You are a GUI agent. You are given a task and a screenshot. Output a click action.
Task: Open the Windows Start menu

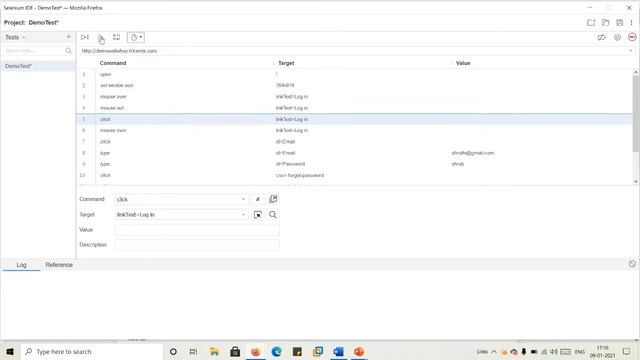click(x=10, y=351)
